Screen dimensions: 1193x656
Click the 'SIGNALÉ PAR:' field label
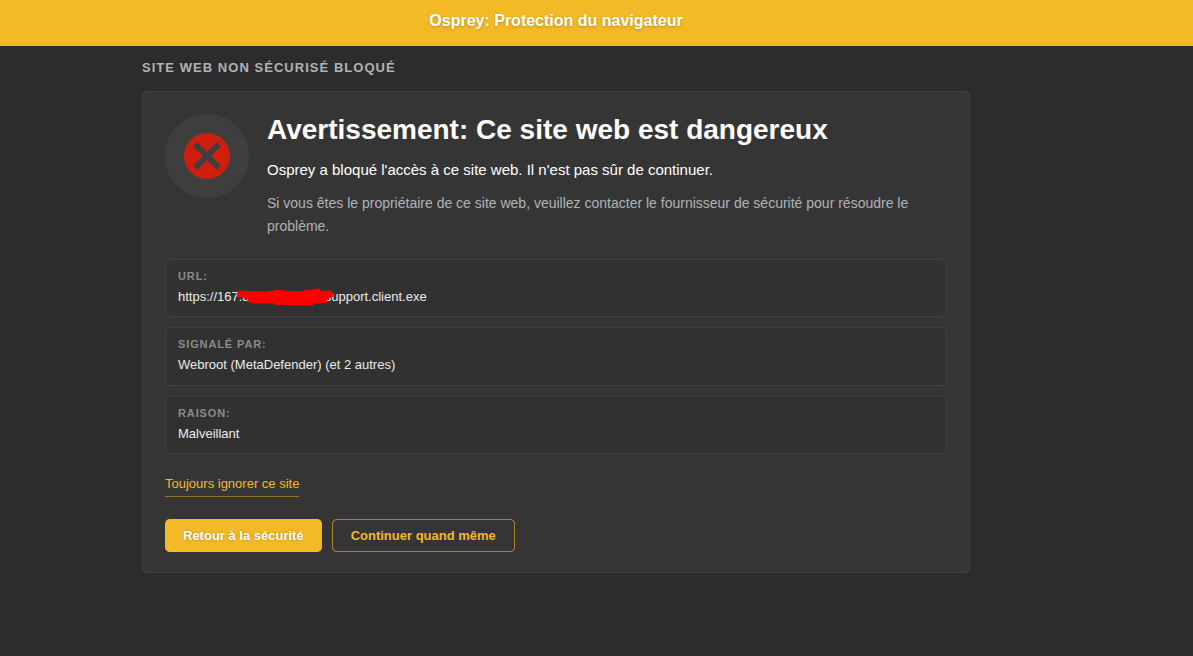click(x=222, y=344)
